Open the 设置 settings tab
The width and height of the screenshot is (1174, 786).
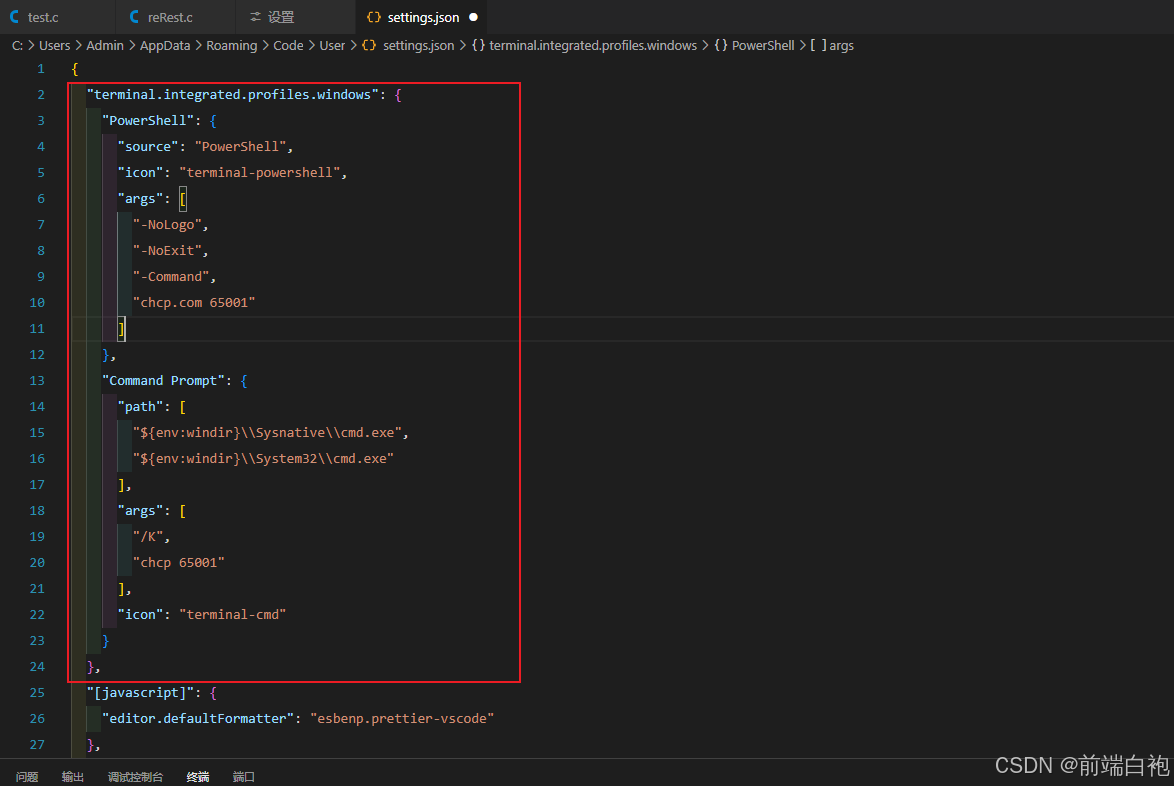295,16
